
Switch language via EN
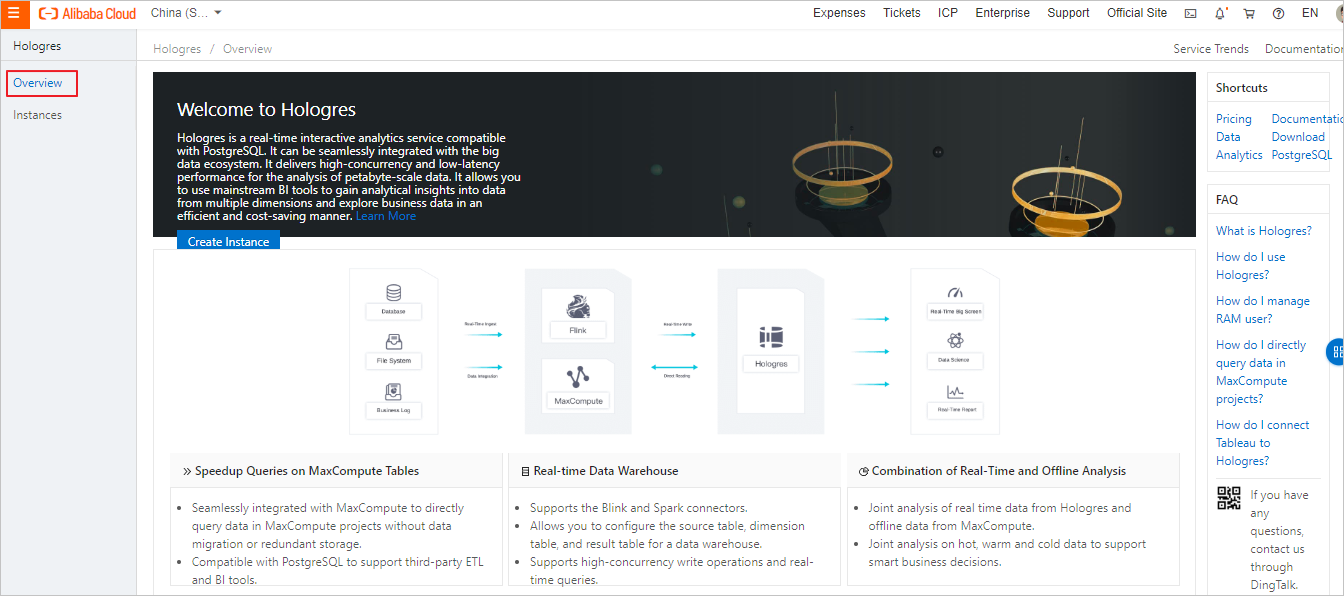tap(1310, 14)
